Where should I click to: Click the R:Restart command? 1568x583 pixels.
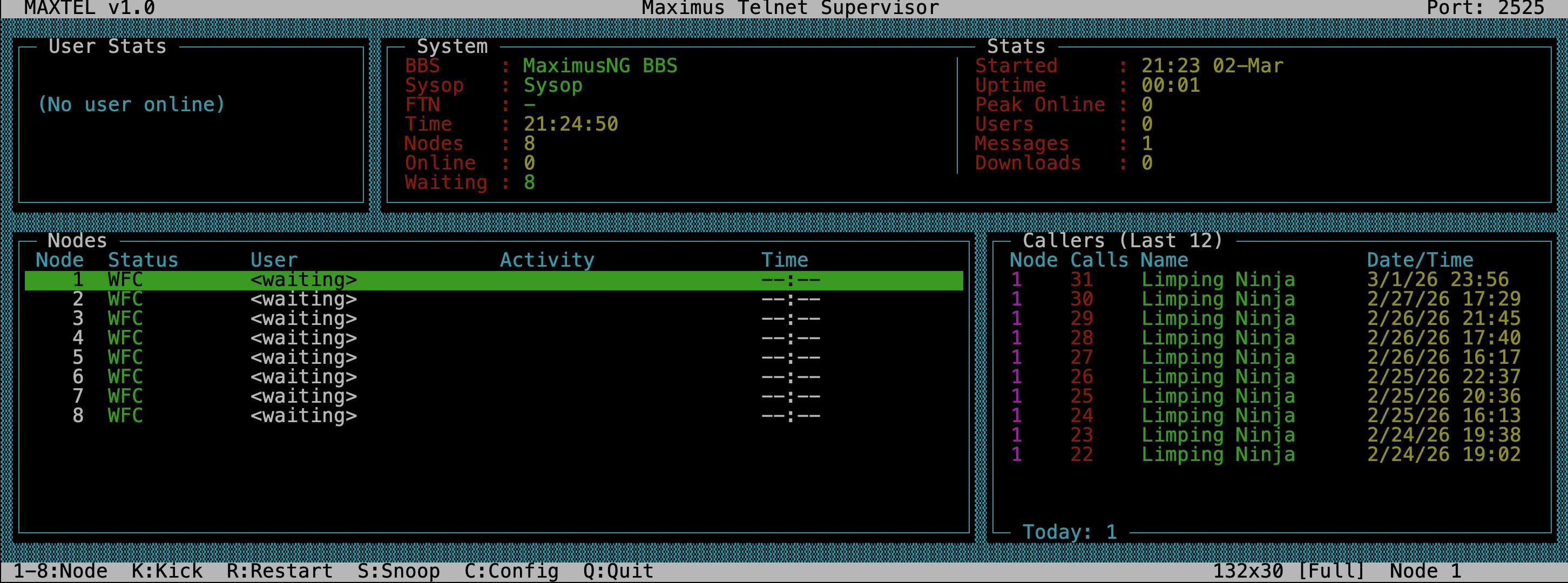[x=280, y=571]
